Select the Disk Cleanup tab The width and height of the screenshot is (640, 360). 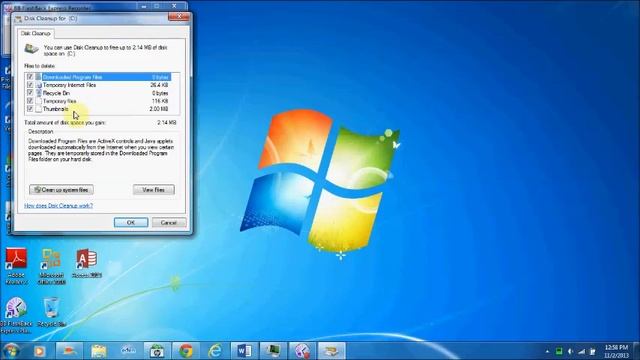(x=36, y=33)
